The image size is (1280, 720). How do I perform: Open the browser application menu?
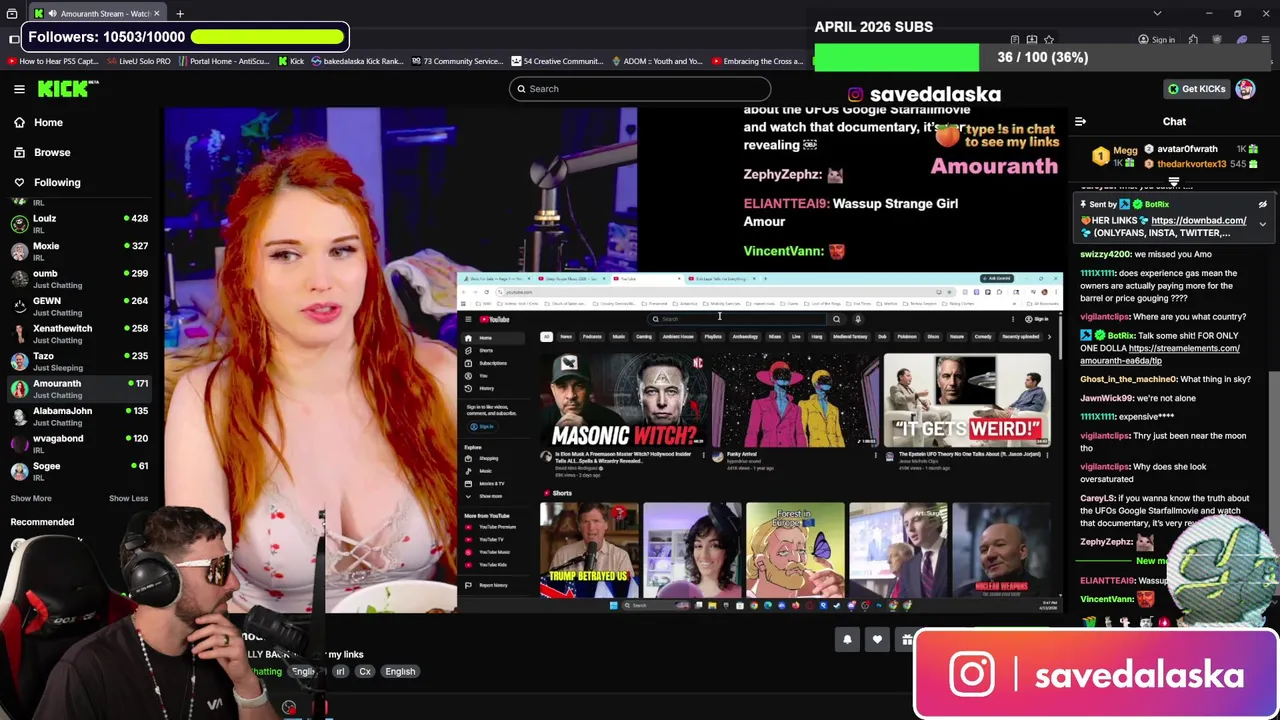[1265, 40]
